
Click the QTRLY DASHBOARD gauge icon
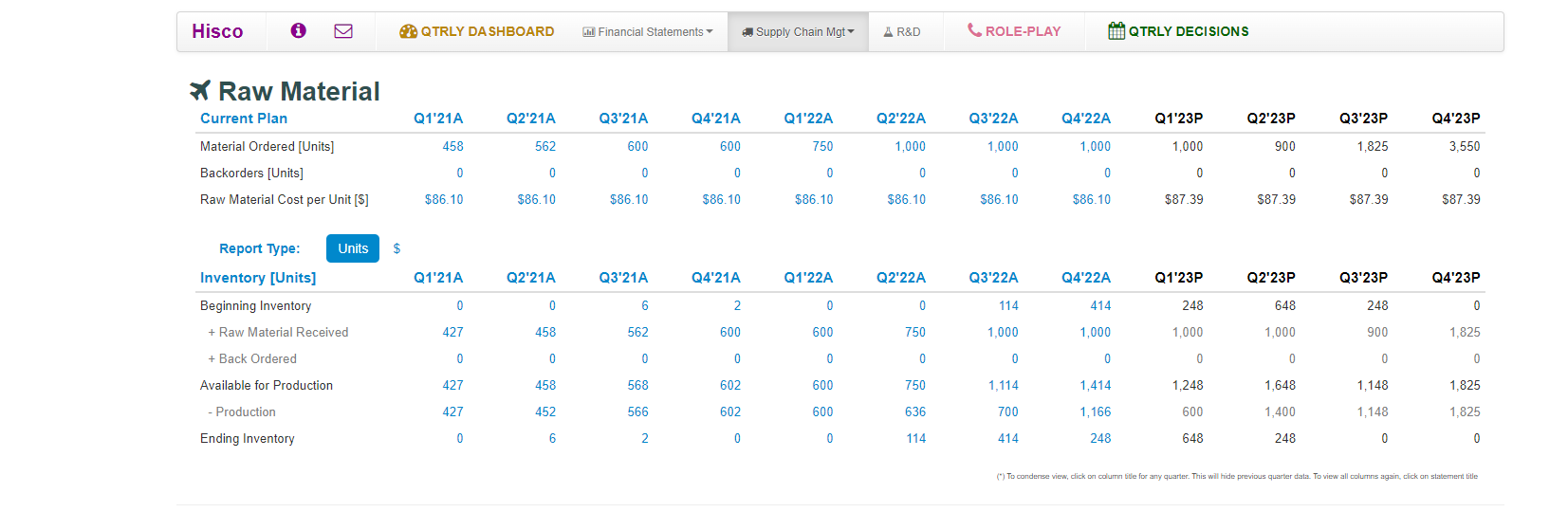tap(408, 31)
